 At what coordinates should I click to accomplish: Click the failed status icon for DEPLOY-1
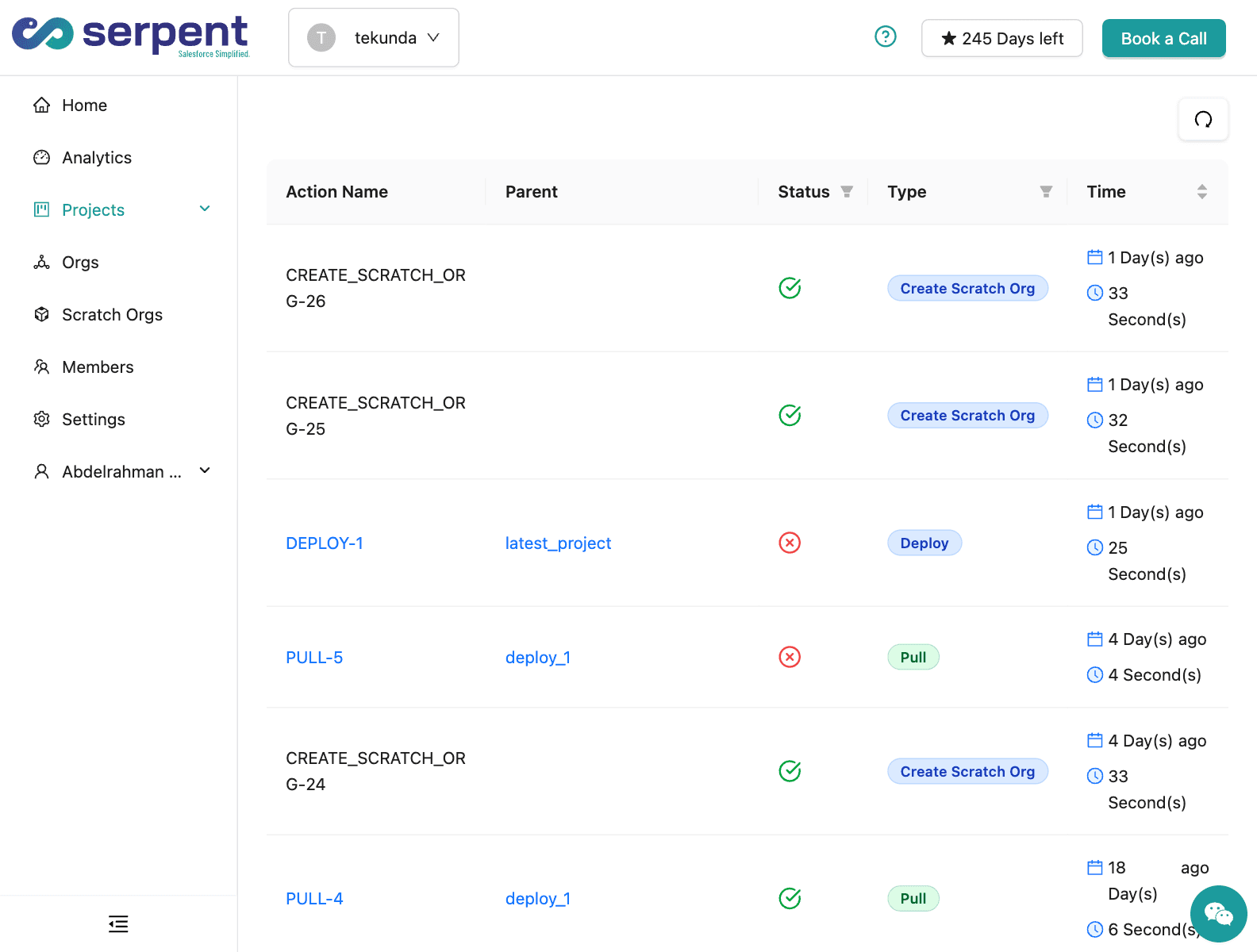(x=790, y=543)
